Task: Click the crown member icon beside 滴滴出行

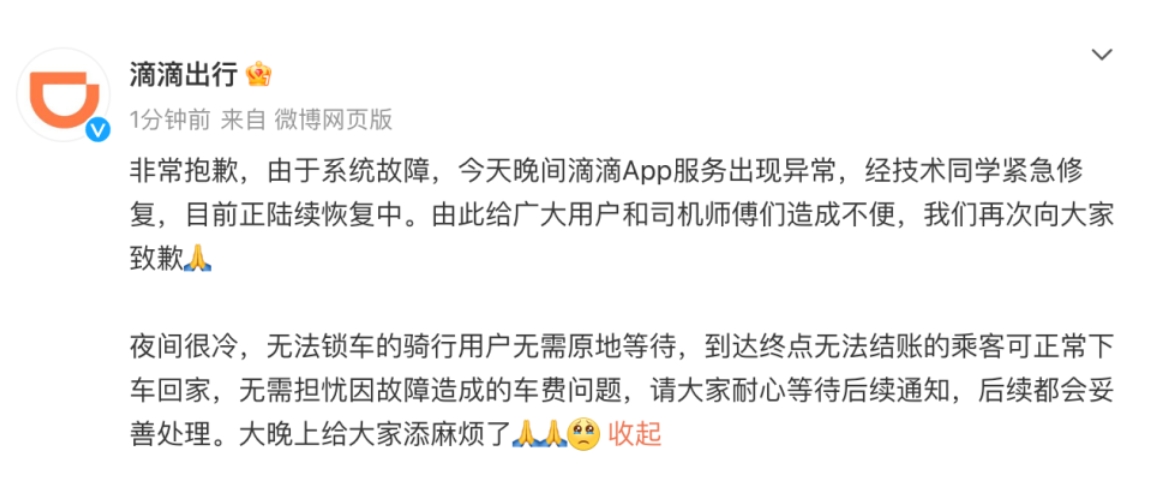Action: (x=259, y=74)
